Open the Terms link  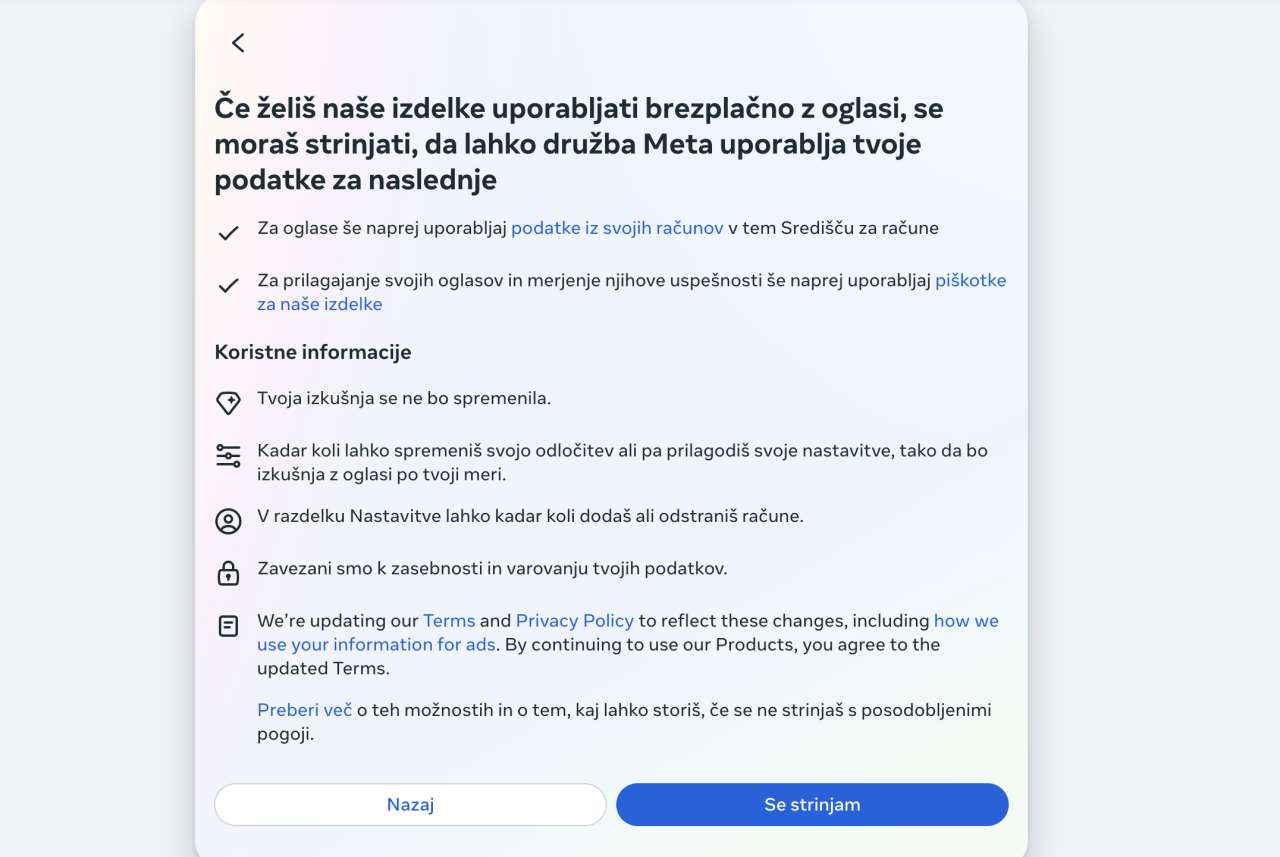(449, 621)
